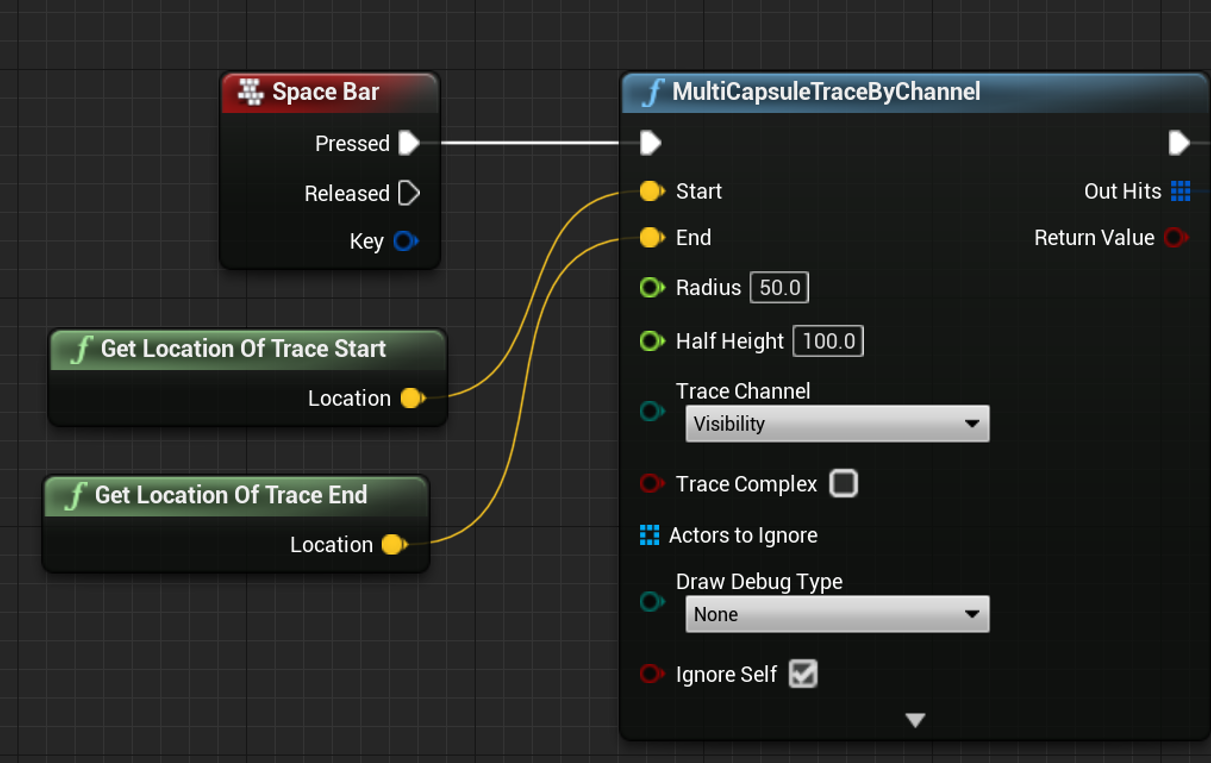Enable the Trace Complex checkbox
1211x763 pixels.
point(843,484)
